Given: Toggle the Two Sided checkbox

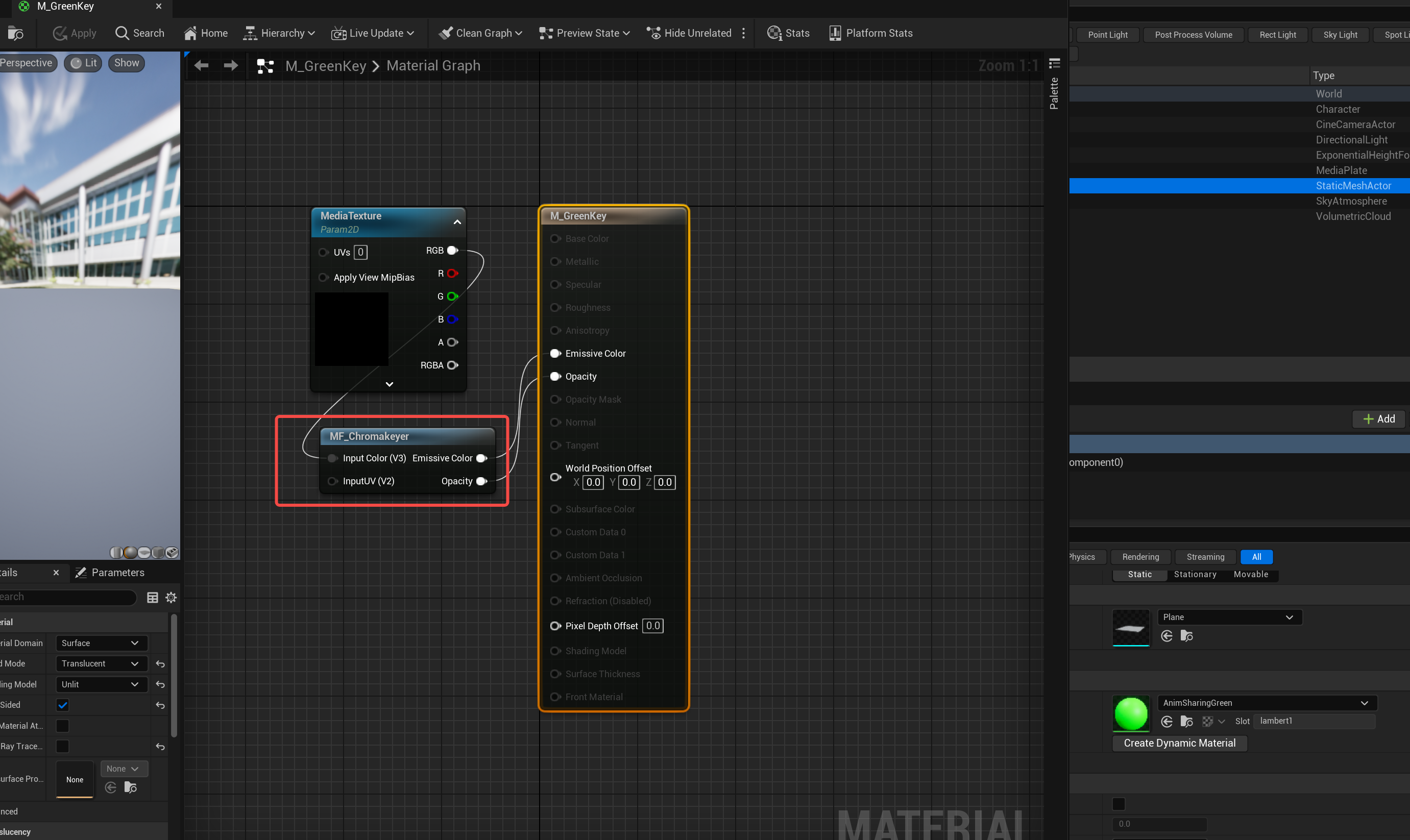Looking at the screenshot, I should [63, 705].
